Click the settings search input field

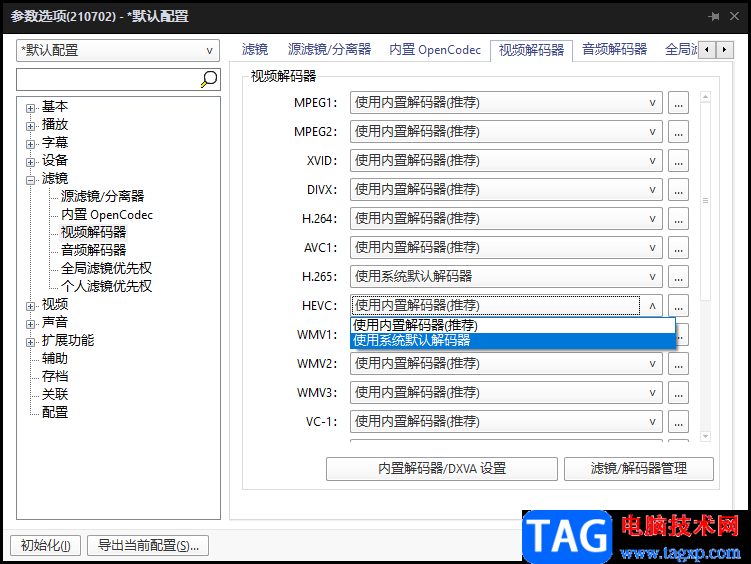(108, 79)
